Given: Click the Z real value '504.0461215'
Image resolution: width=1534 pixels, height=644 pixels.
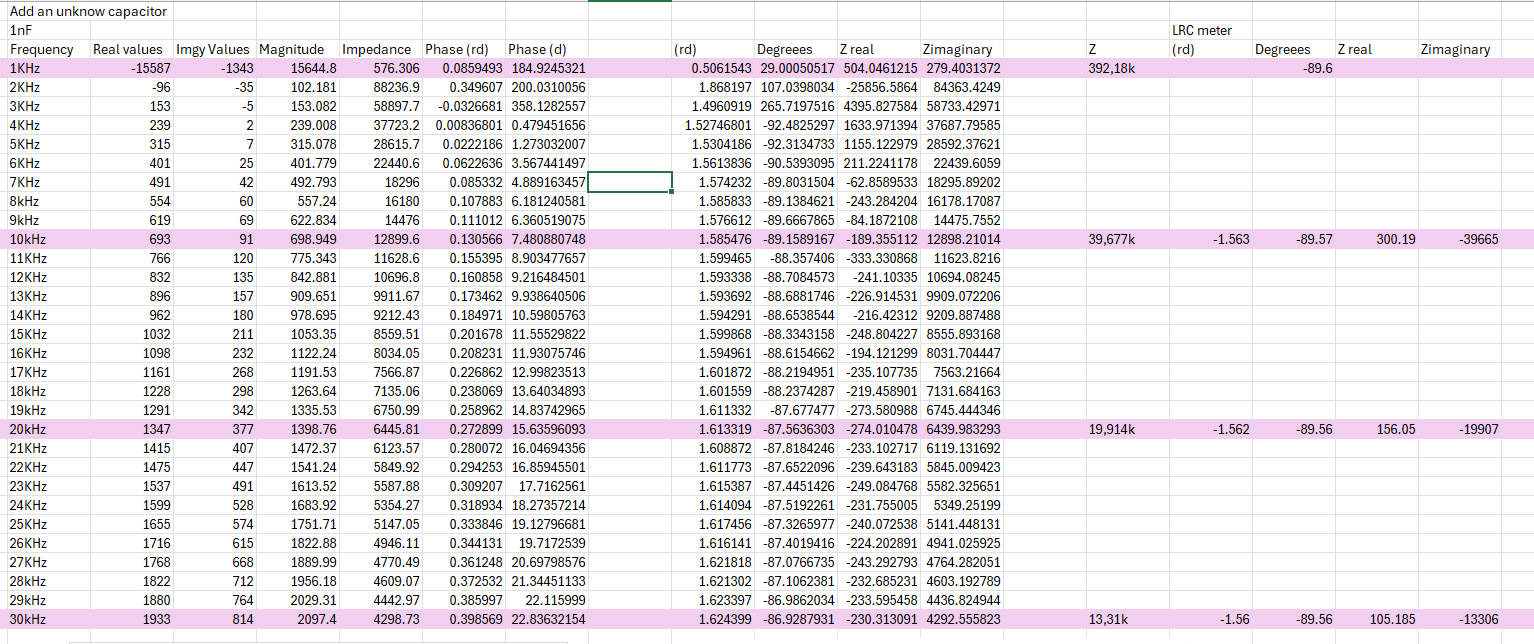Looking at the screenshot, I should click(x=878, y=68).
